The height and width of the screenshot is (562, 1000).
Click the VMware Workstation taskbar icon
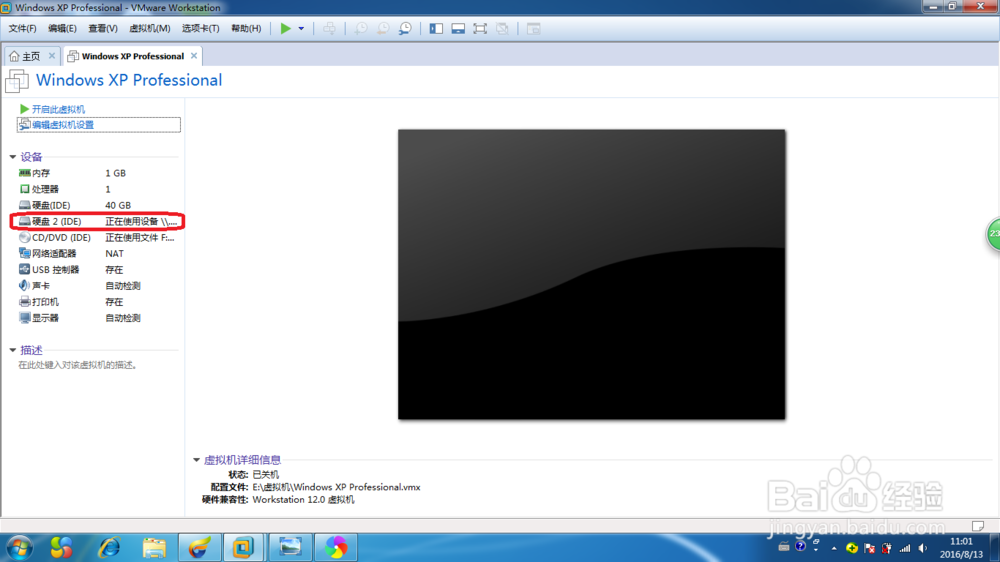tap(243, 547)
